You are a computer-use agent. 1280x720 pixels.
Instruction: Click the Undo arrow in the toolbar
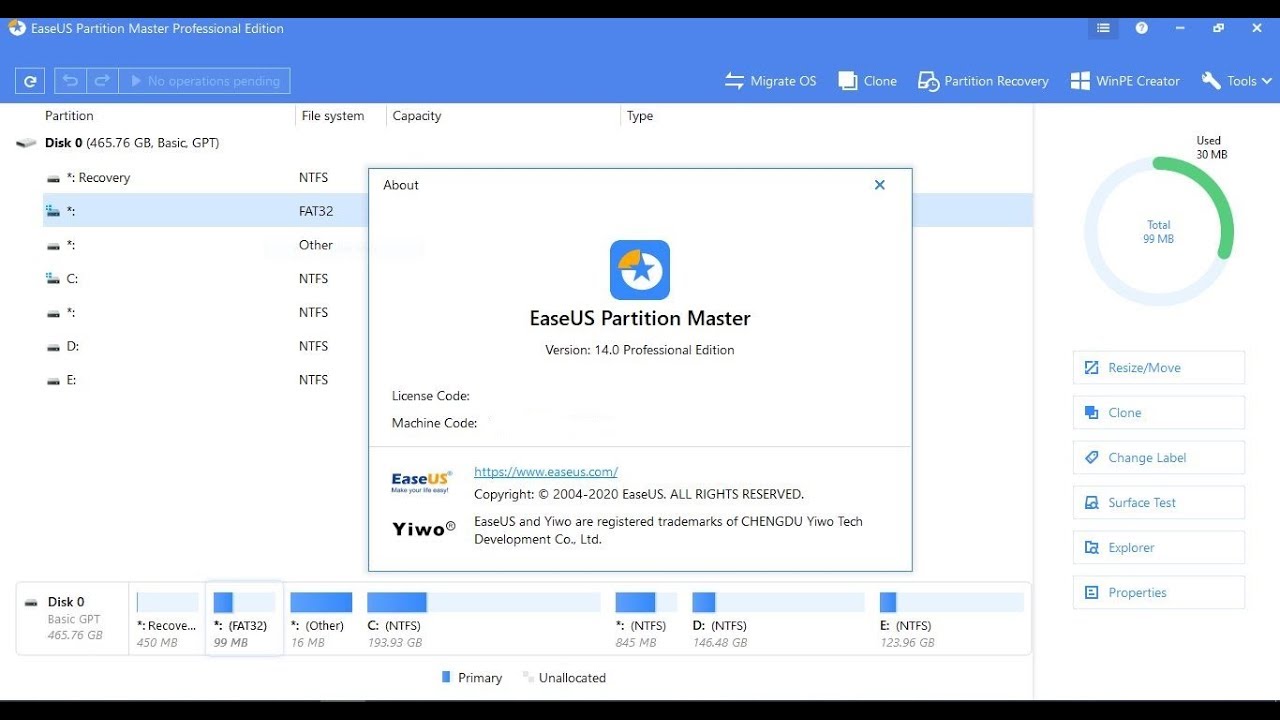pos(71,81)
